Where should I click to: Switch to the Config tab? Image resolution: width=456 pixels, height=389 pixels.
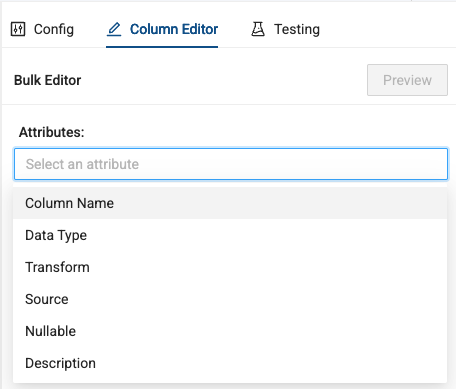tap(42, 29)
